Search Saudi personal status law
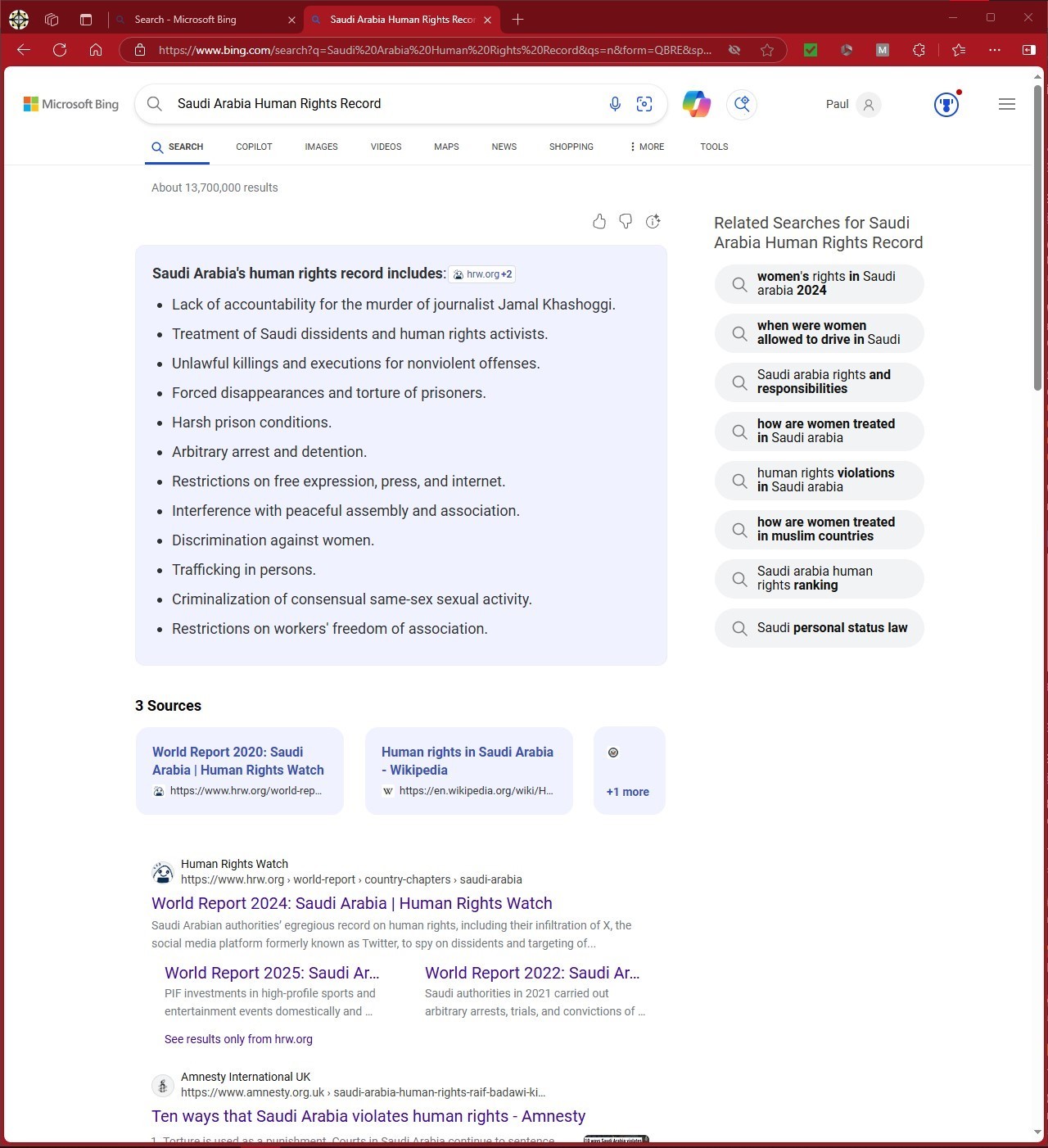The height and width of the screenshot is (1148, 1048). (x=819, y=628)
